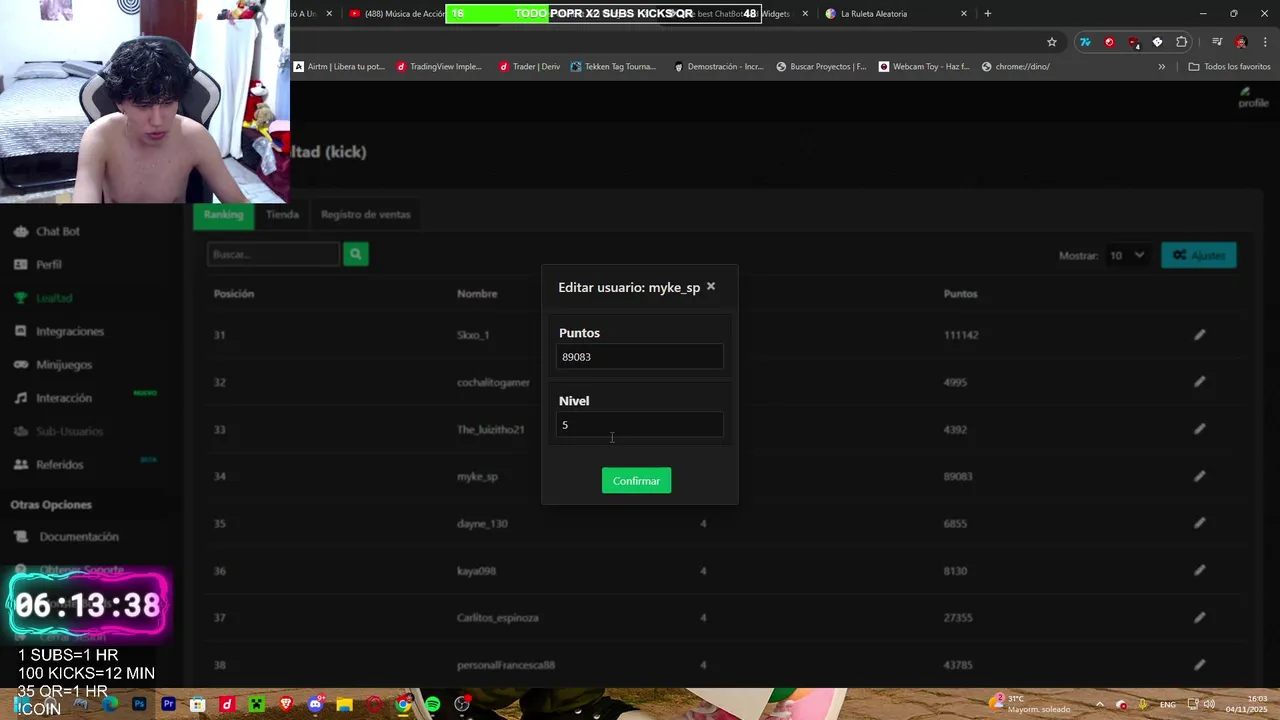Select the points value 43785
1280x720 pixels.
(958, 665)
